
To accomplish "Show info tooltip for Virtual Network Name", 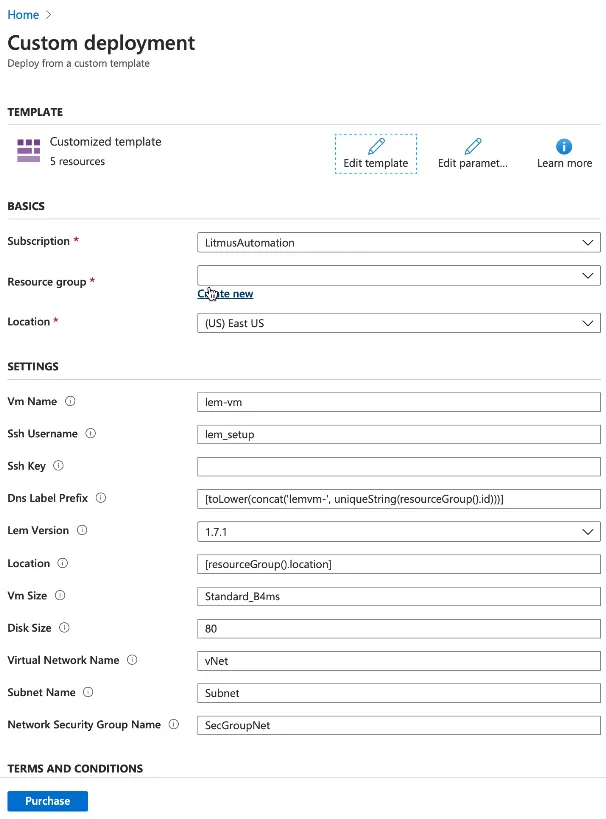I will coord(132,660).
